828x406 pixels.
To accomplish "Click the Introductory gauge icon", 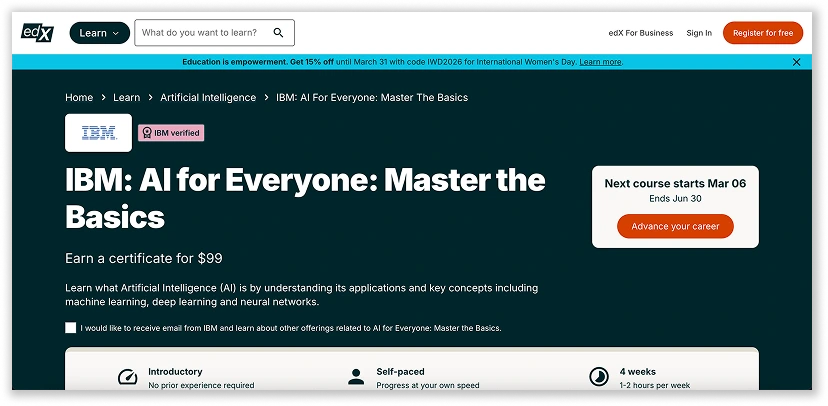I will 127,377.
